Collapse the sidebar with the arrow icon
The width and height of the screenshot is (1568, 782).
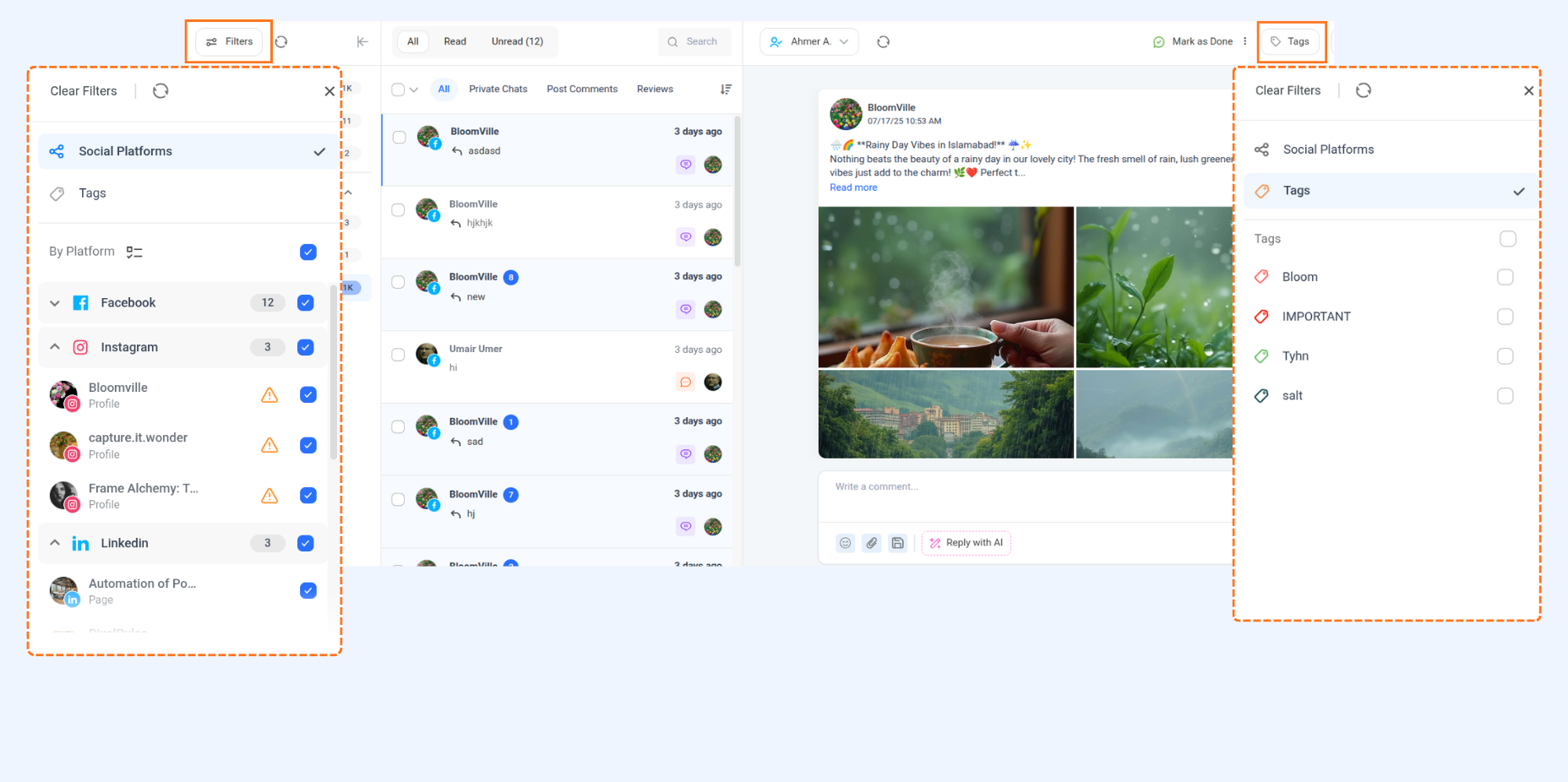(x=362, y=41)
